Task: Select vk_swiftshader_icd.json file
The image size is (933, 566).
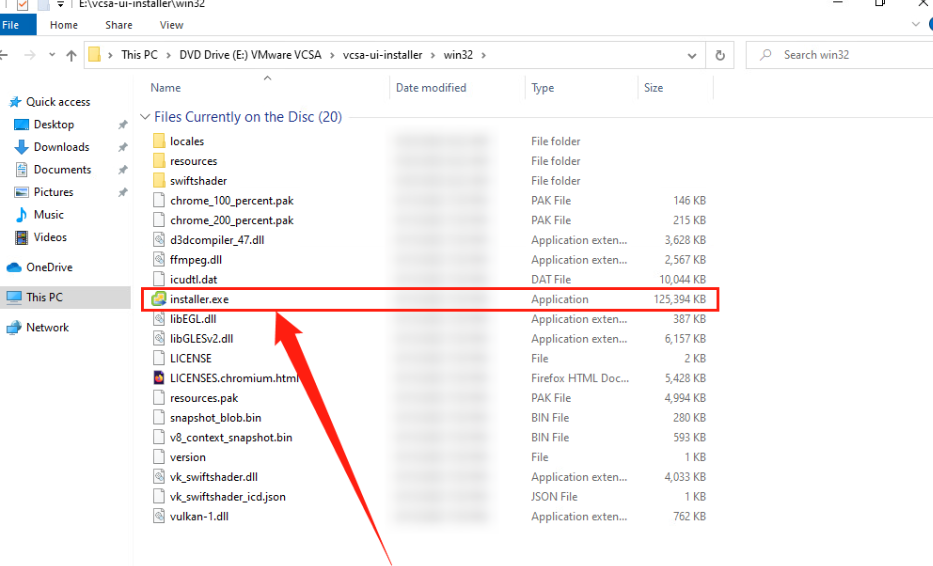Action: tap(227, 496)
